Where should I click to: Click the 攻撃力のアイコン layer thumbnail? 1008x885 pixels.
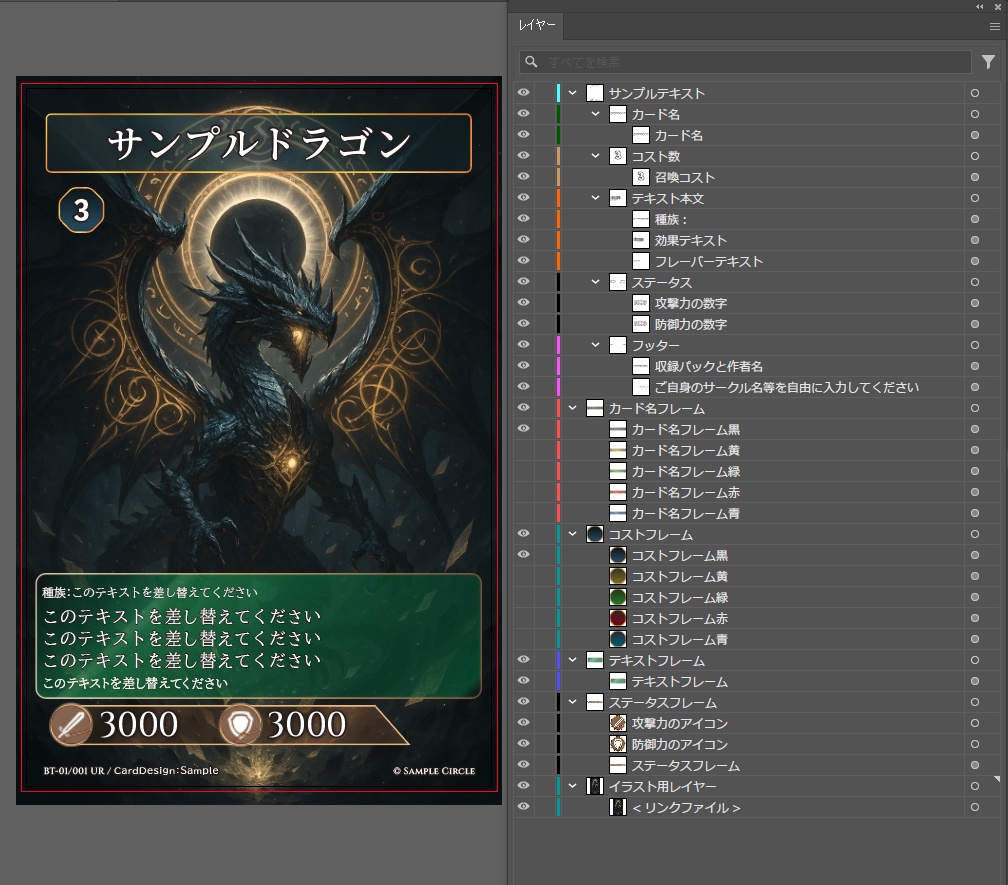(618, 723)
